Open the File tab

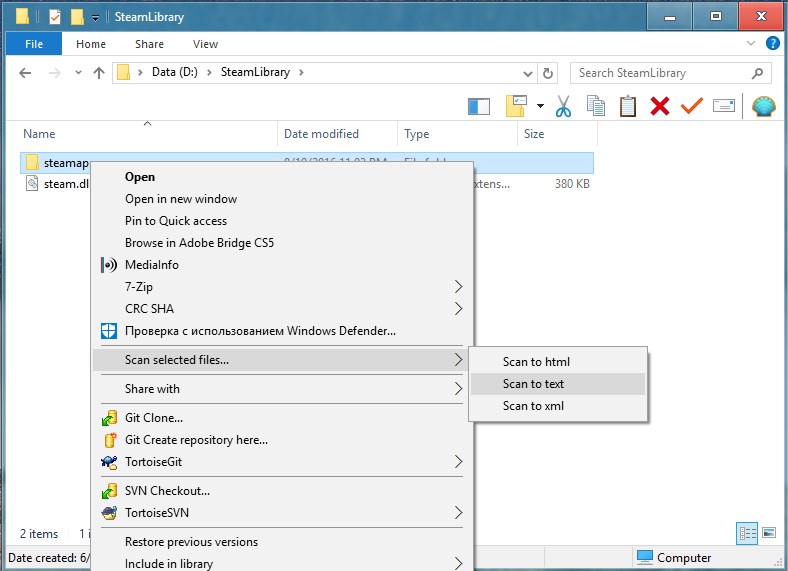[34, 44]
